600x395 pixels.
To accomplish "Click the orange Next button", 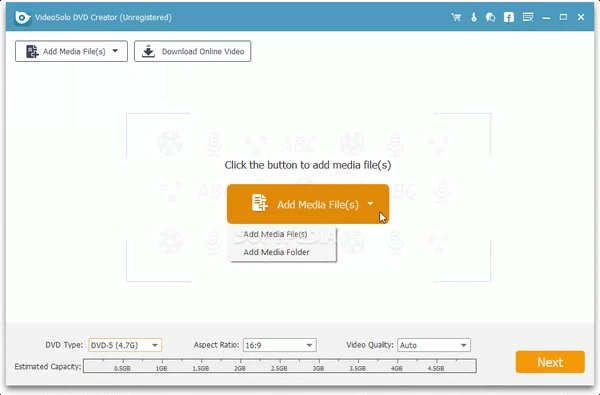I will click(x=550, y=362).
